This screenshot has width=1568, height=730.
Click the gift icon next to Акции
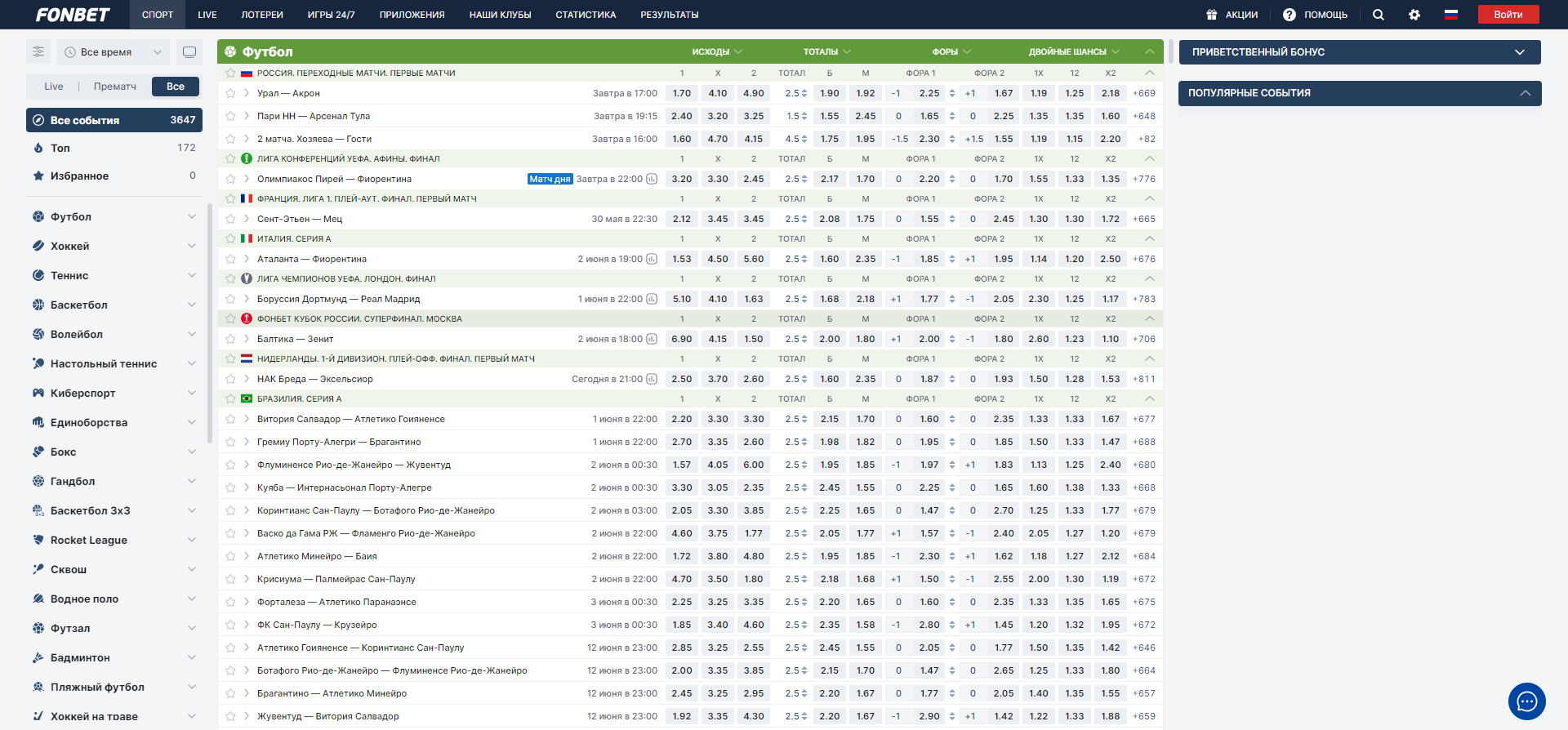1212,15
